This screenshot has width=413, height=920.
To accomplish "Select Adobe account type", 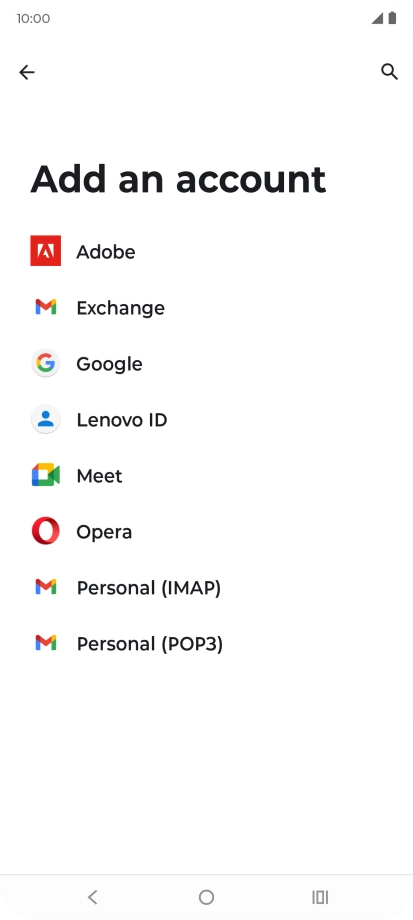I will (206, 251).
